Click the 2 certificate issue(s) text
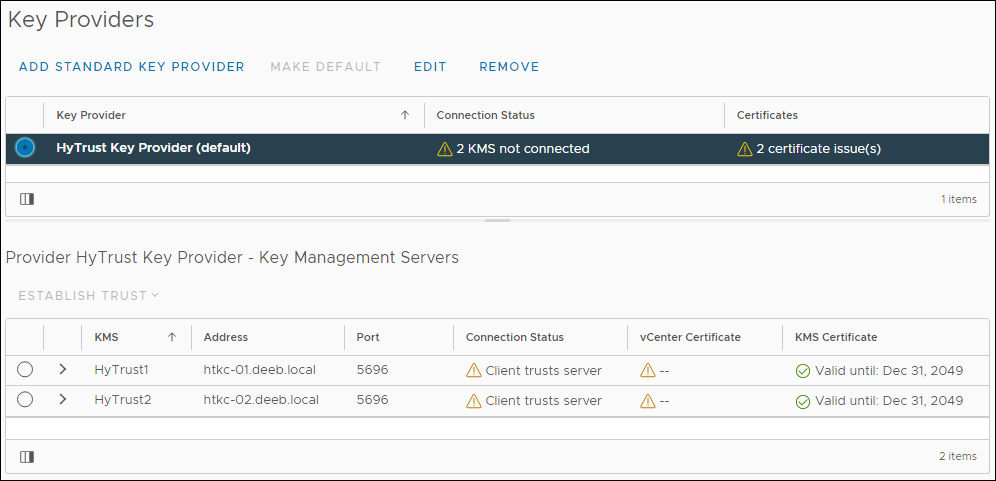The image size is (996, 481). (x=819, y=149)
